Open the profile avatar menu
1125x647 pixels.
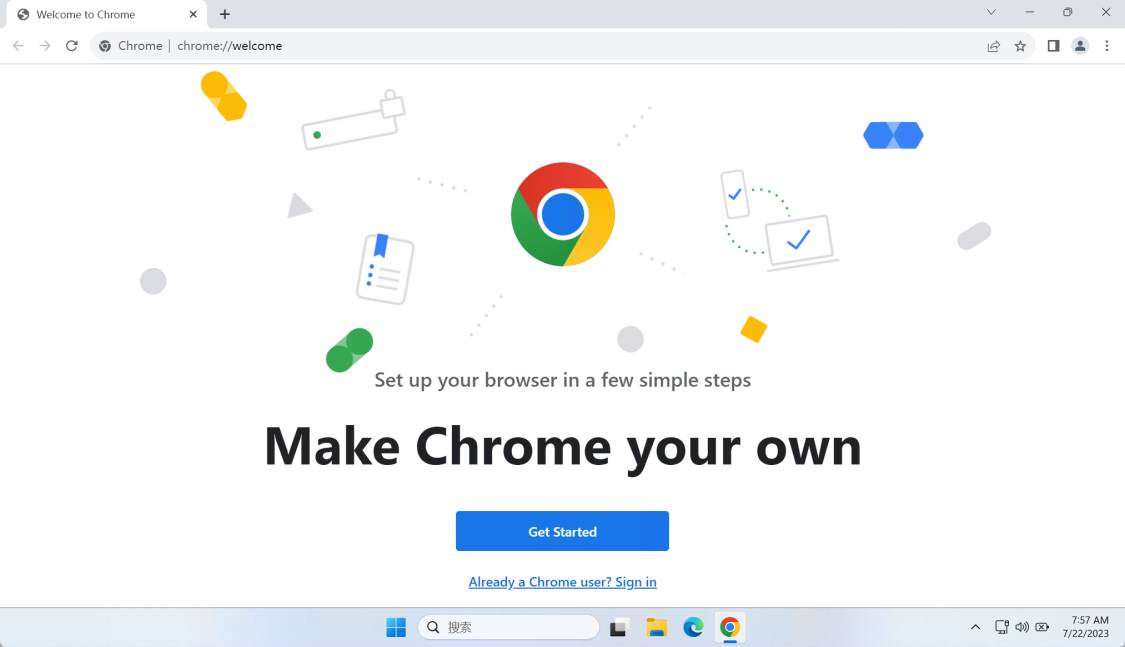[1080, 46]
